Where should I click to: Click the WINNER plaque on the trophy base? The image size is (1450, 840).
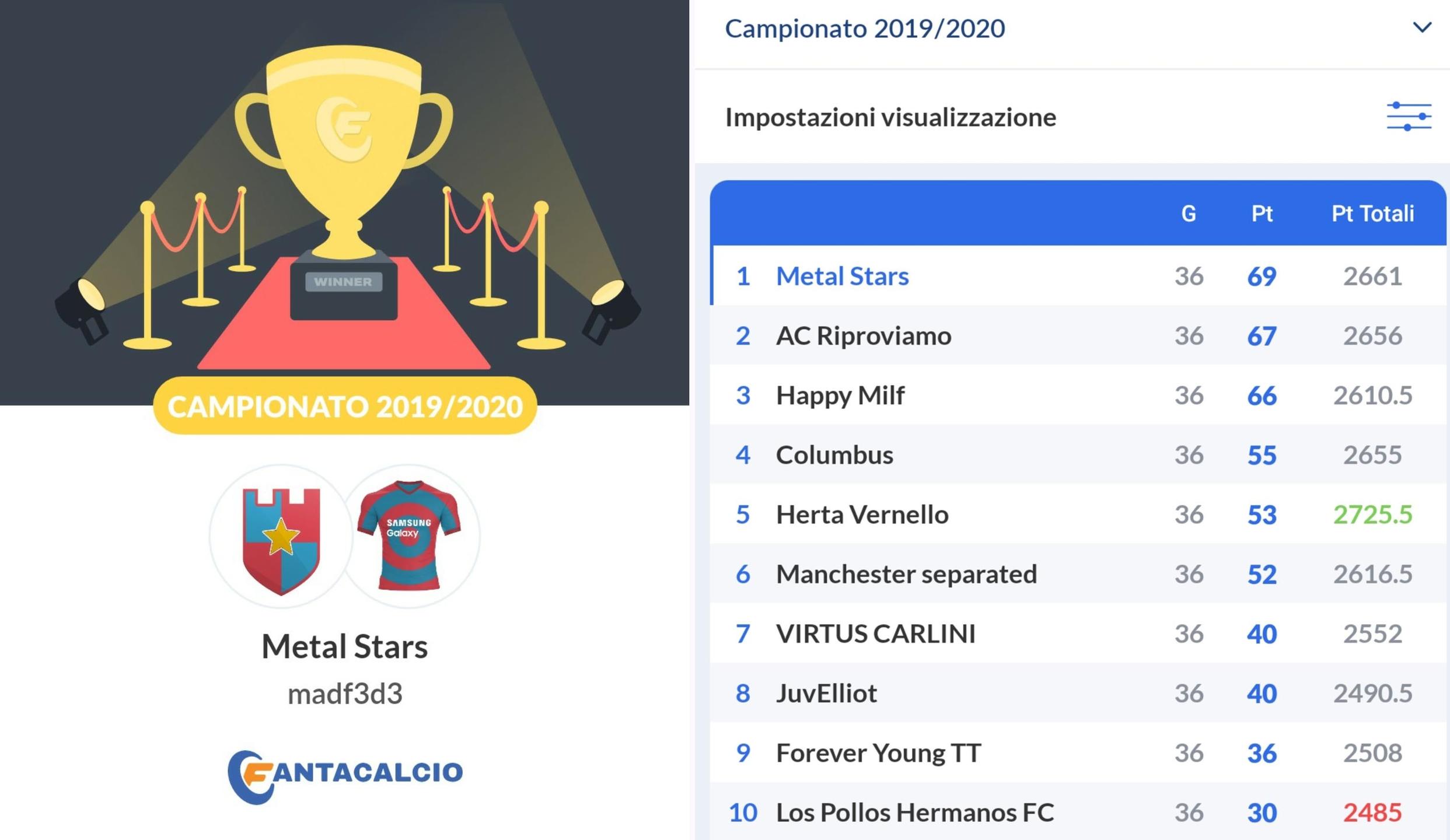pyautogui.click(x=343, y=282)
